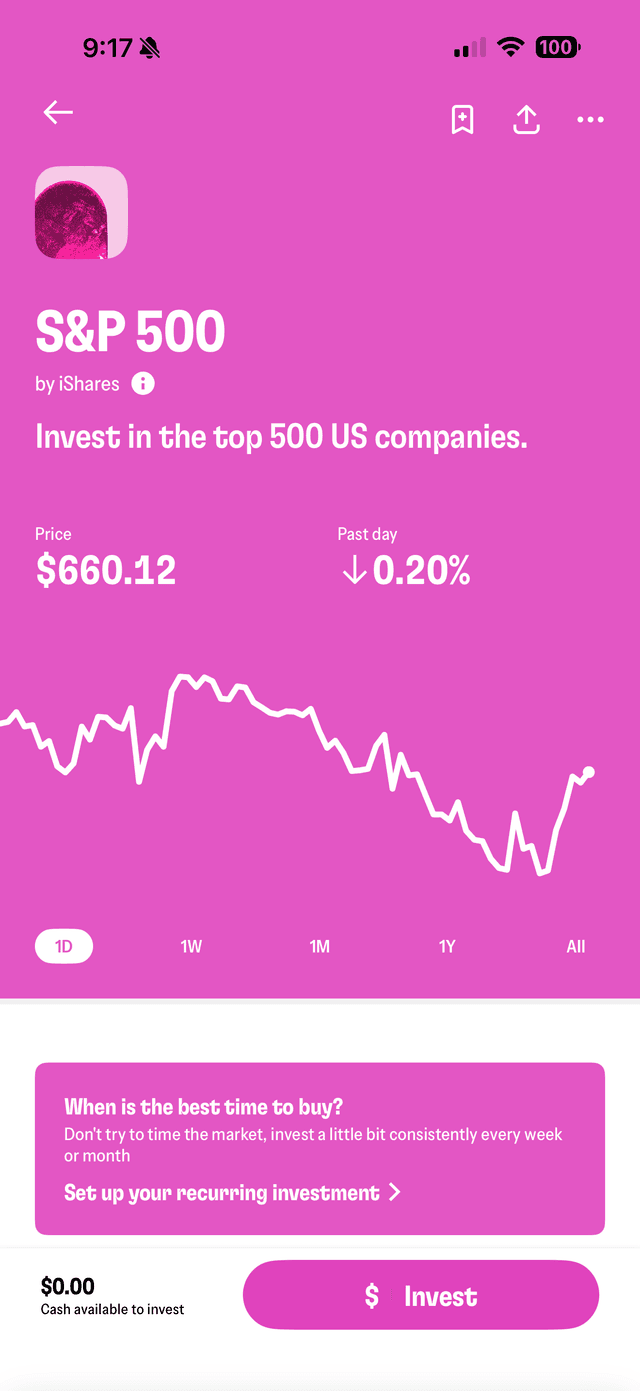Tap the S&P 500 fund logo thumbnail
640x1391 pixels.
pyautogui.click(x=81, y=212)
